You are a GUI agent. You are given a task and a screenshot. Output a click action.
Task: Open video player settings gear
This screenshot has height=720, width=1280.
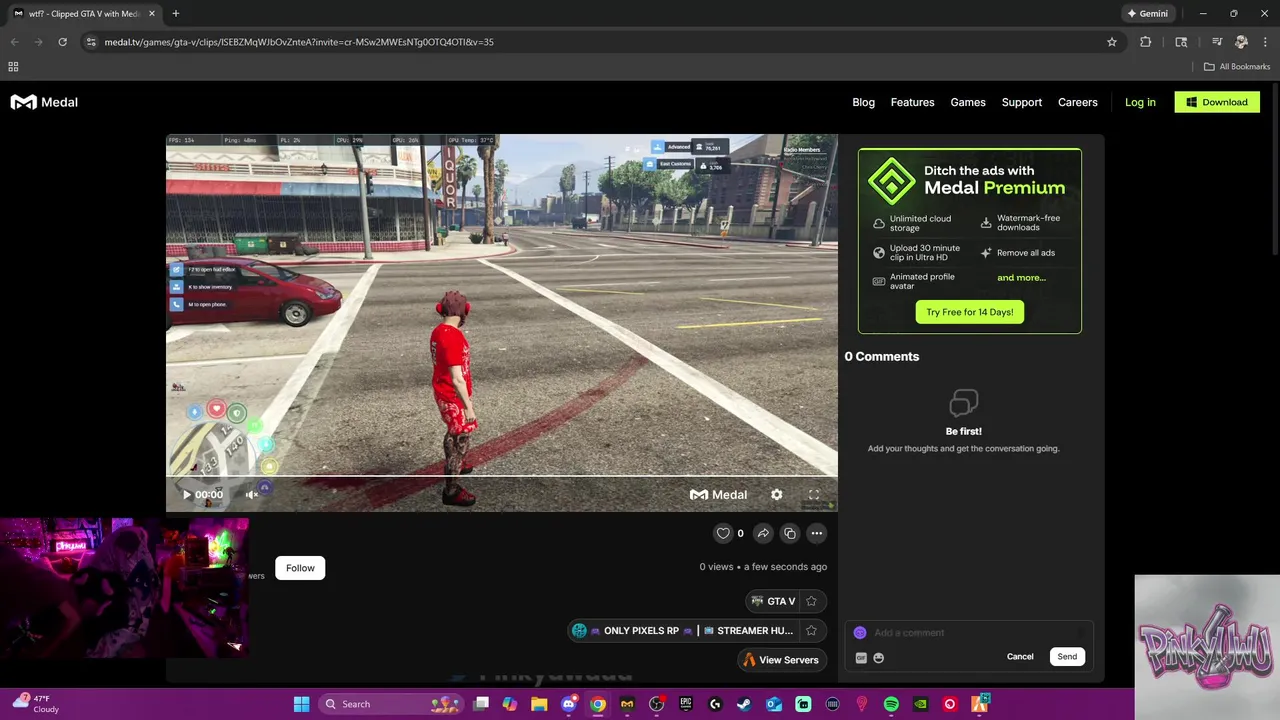(x=777, y=494)
